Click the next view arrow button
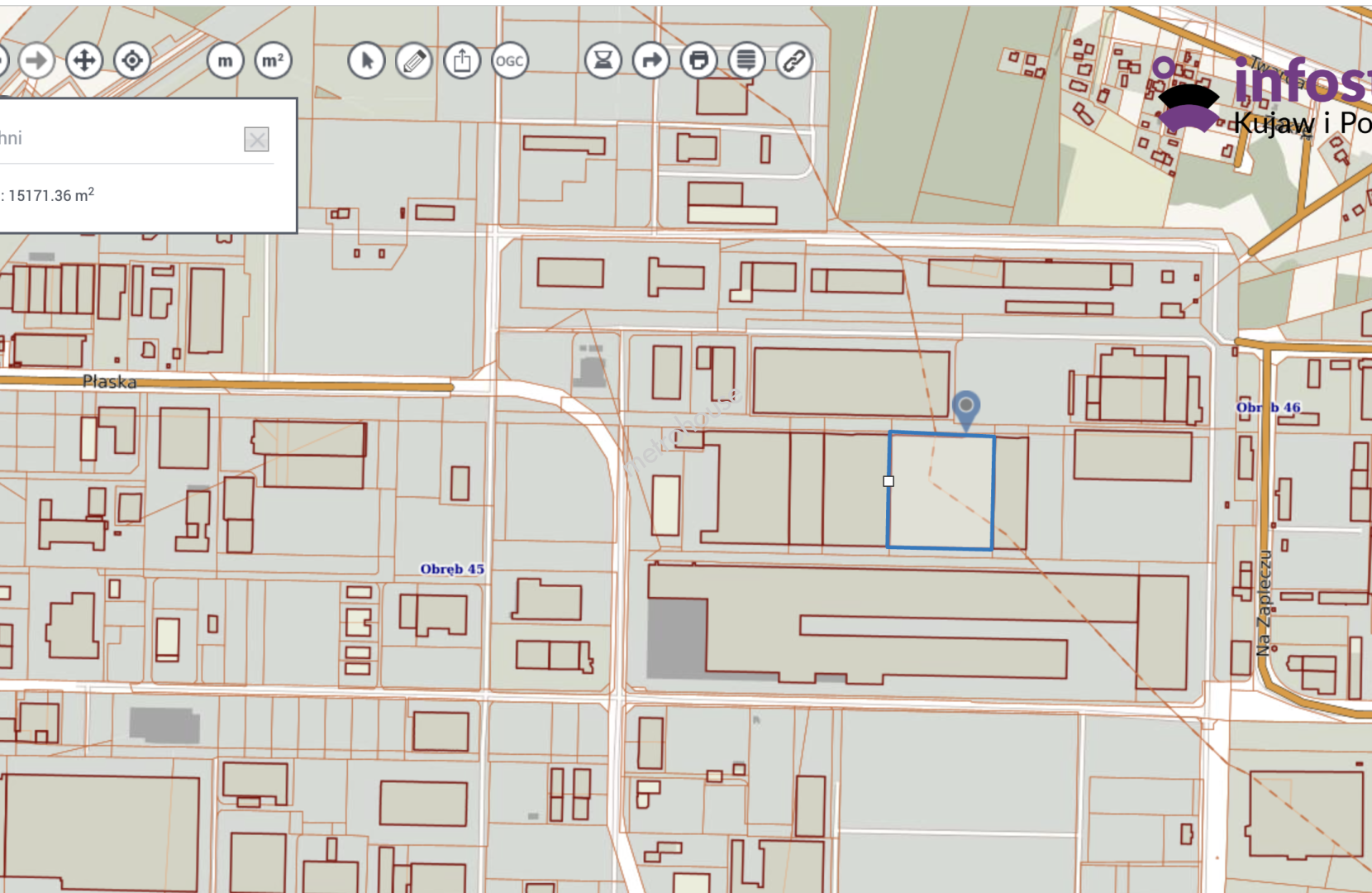 pos(36,60)
